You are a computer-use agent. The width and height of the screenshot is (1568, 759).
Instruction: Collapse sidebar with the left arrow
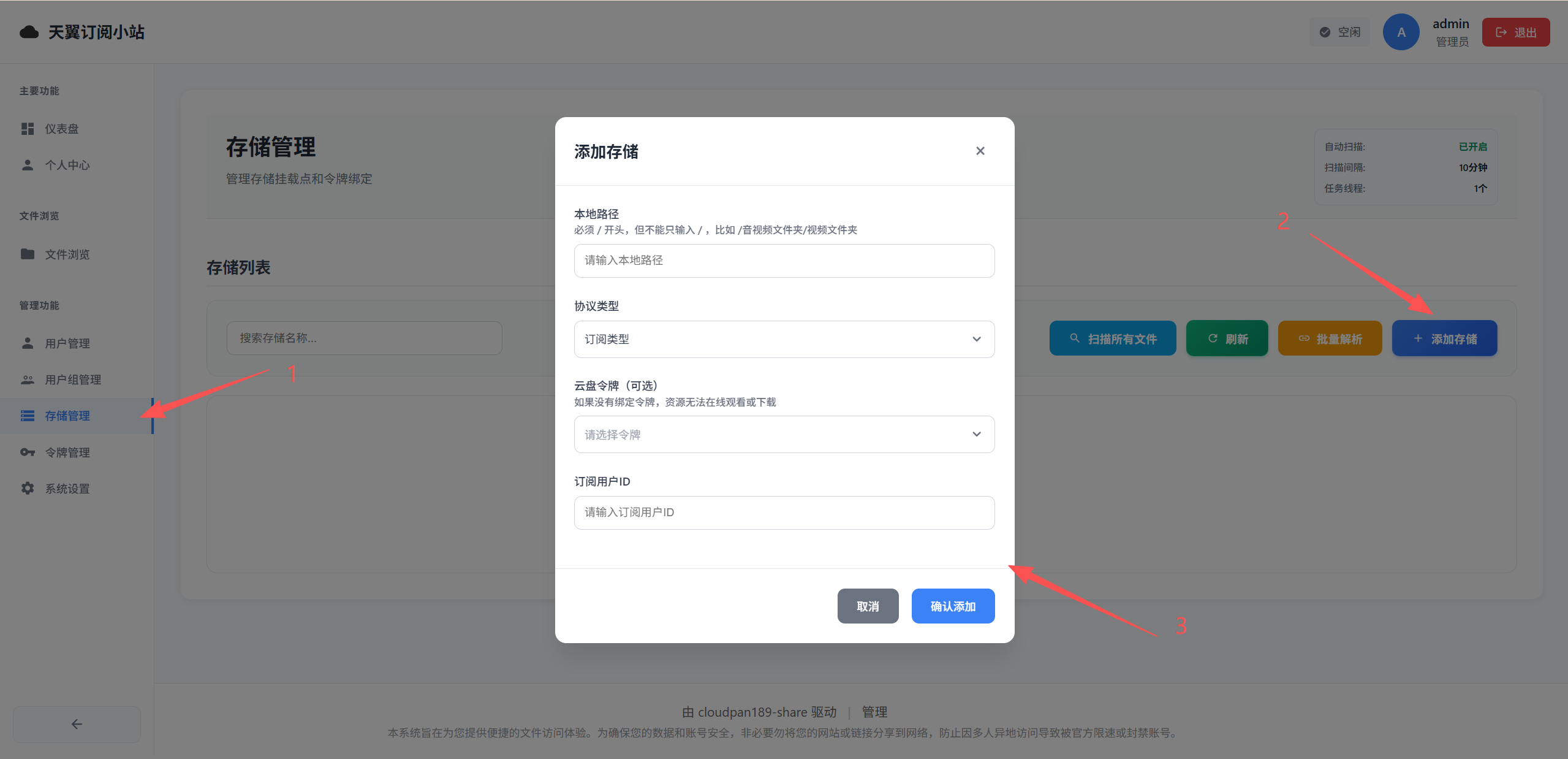pos(77,724)
